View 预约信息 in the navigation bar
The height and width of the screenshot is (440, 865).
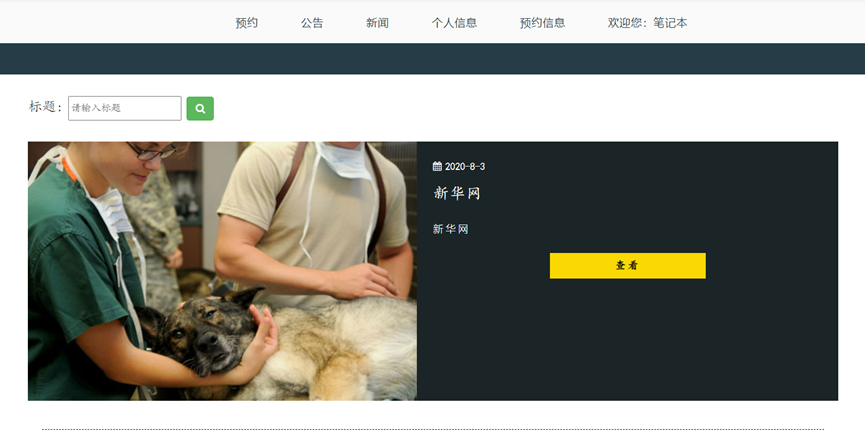tap(542, 23)
